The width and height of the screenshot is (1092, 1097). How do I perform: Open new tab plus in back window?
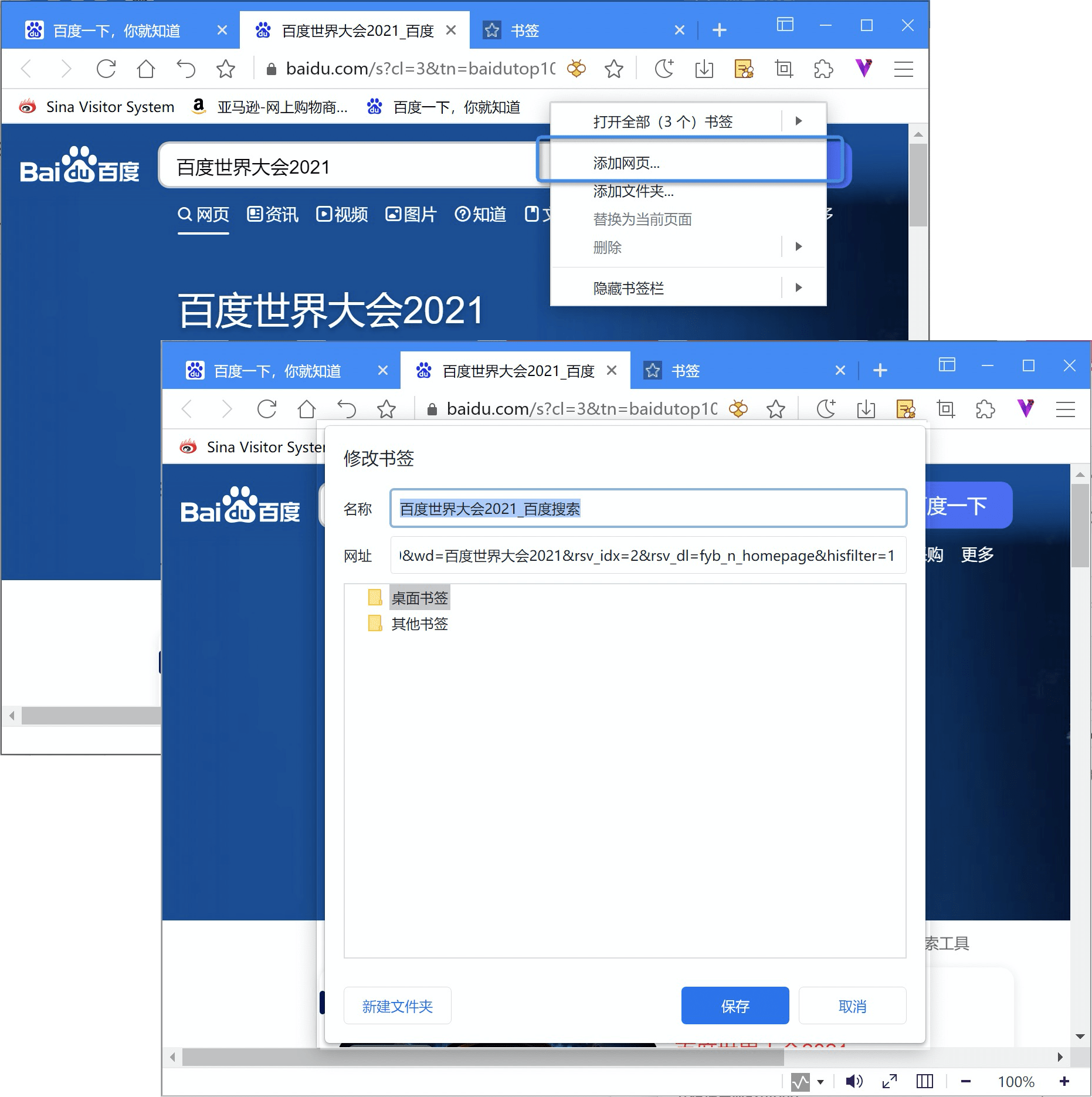(x=720, y=30)
